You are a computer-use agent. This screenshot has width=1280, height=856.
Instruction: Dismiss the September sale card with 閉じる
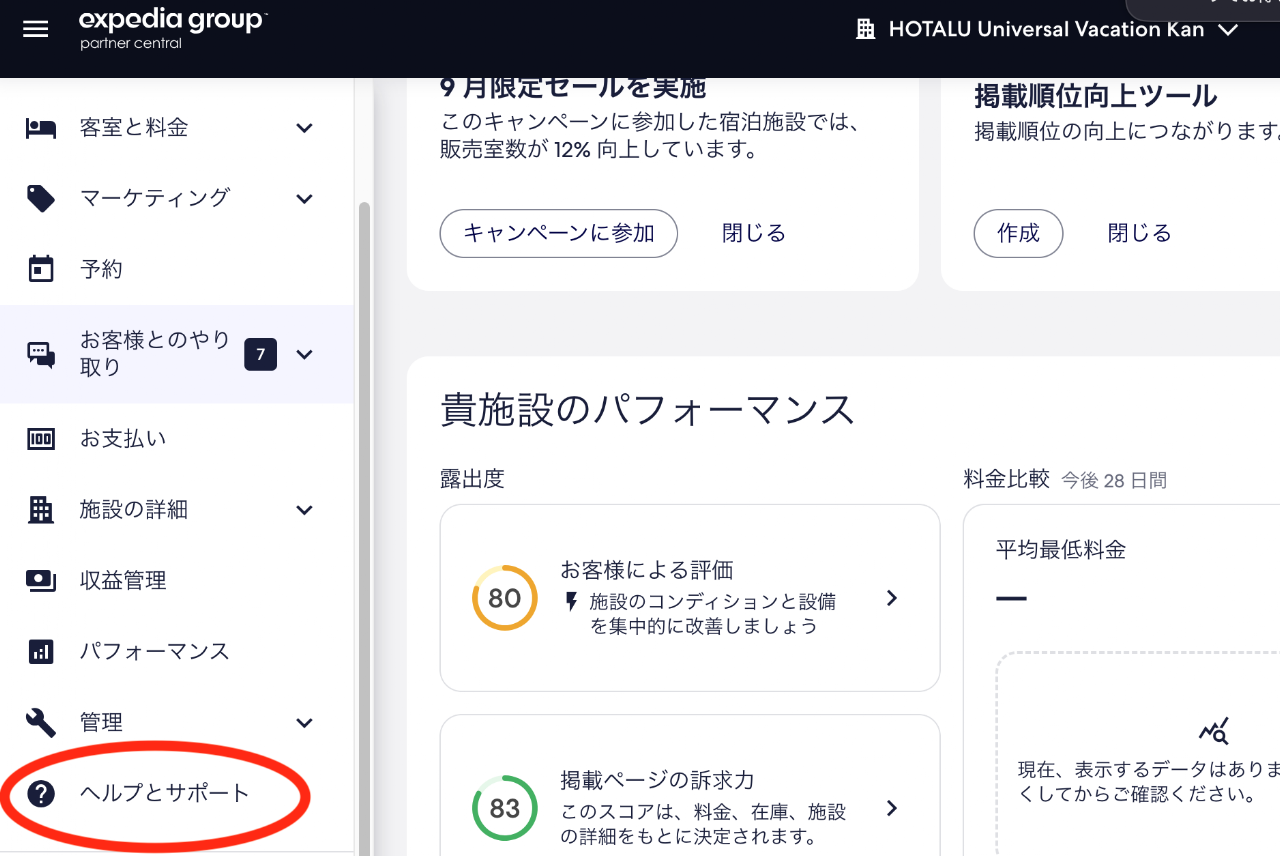click(753, 233)
